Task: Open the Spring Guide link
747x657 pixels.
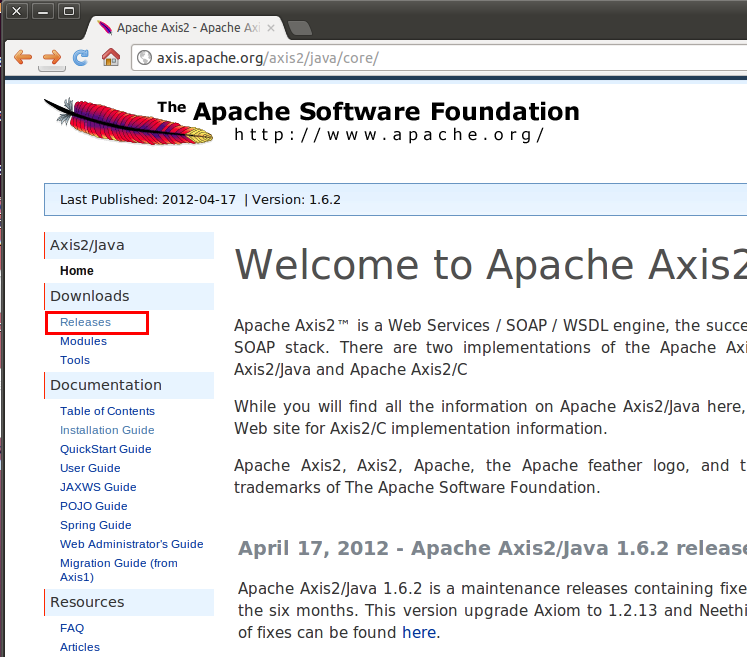Action: [x=96, y=526]
